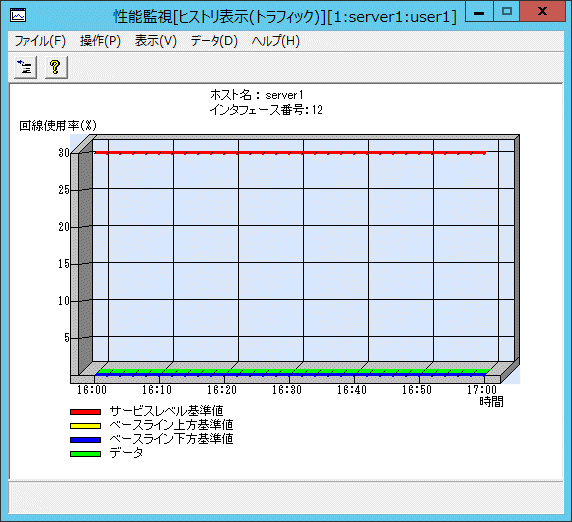Click the 時間 axis title
This screenshot has width=572, height=522.
tap(491, 402)
